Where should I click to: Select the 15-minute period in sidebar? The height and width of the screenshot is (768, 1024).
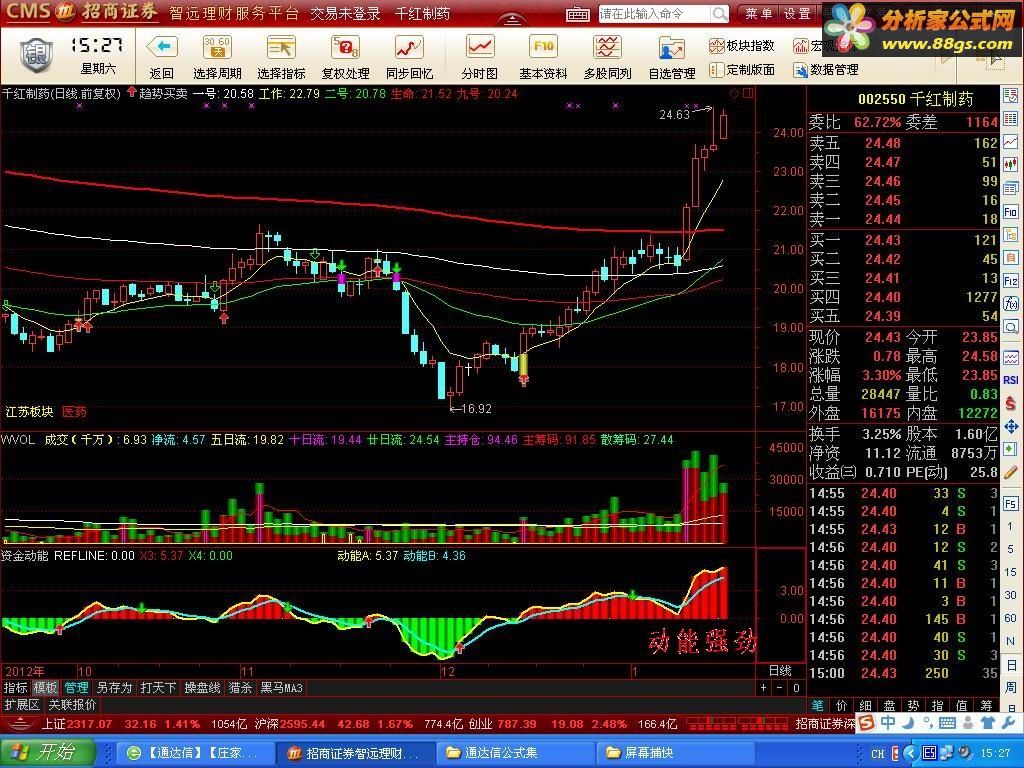coord(1010,571)
